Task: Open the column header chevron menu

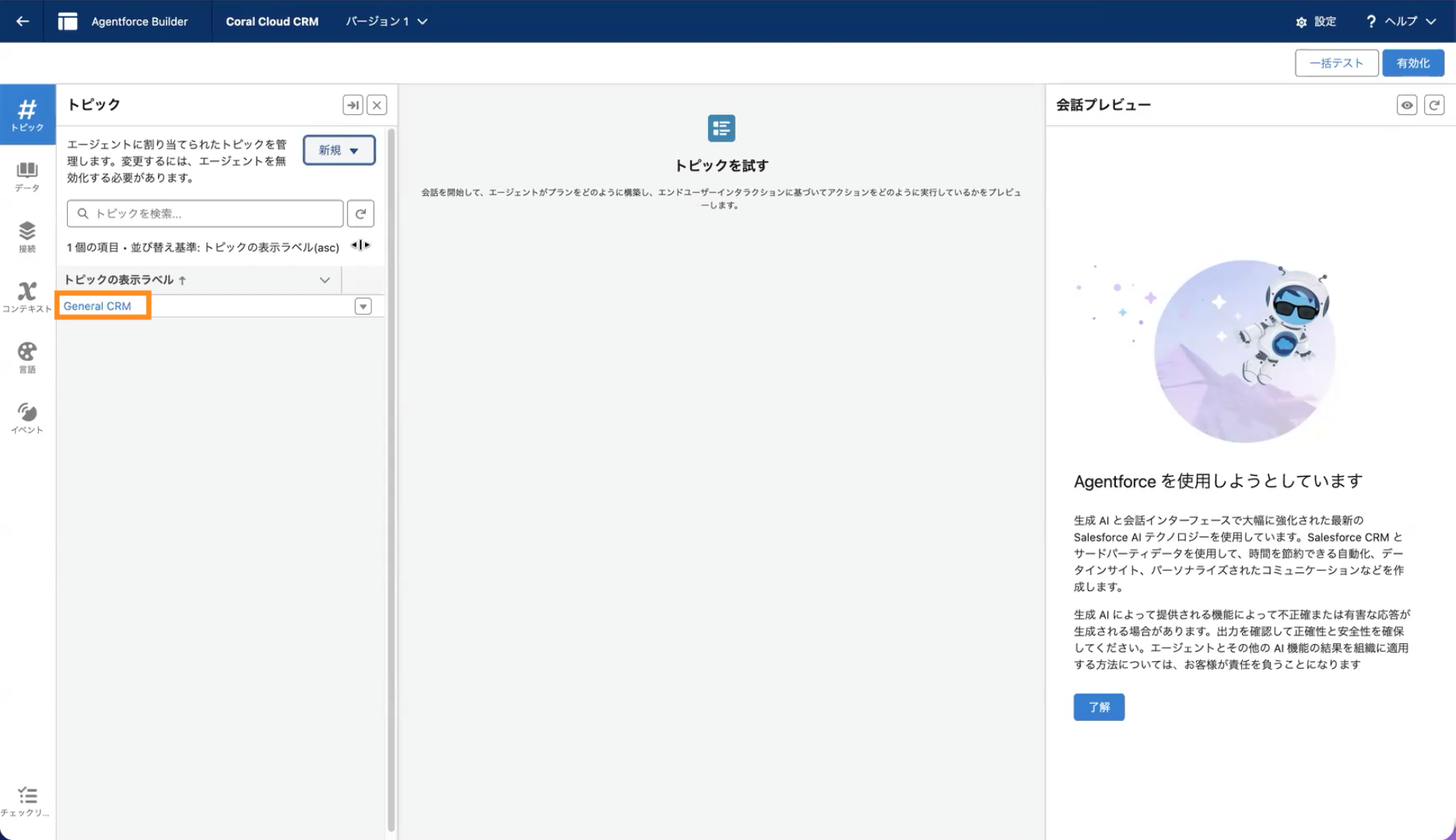Action: [325, 280]
